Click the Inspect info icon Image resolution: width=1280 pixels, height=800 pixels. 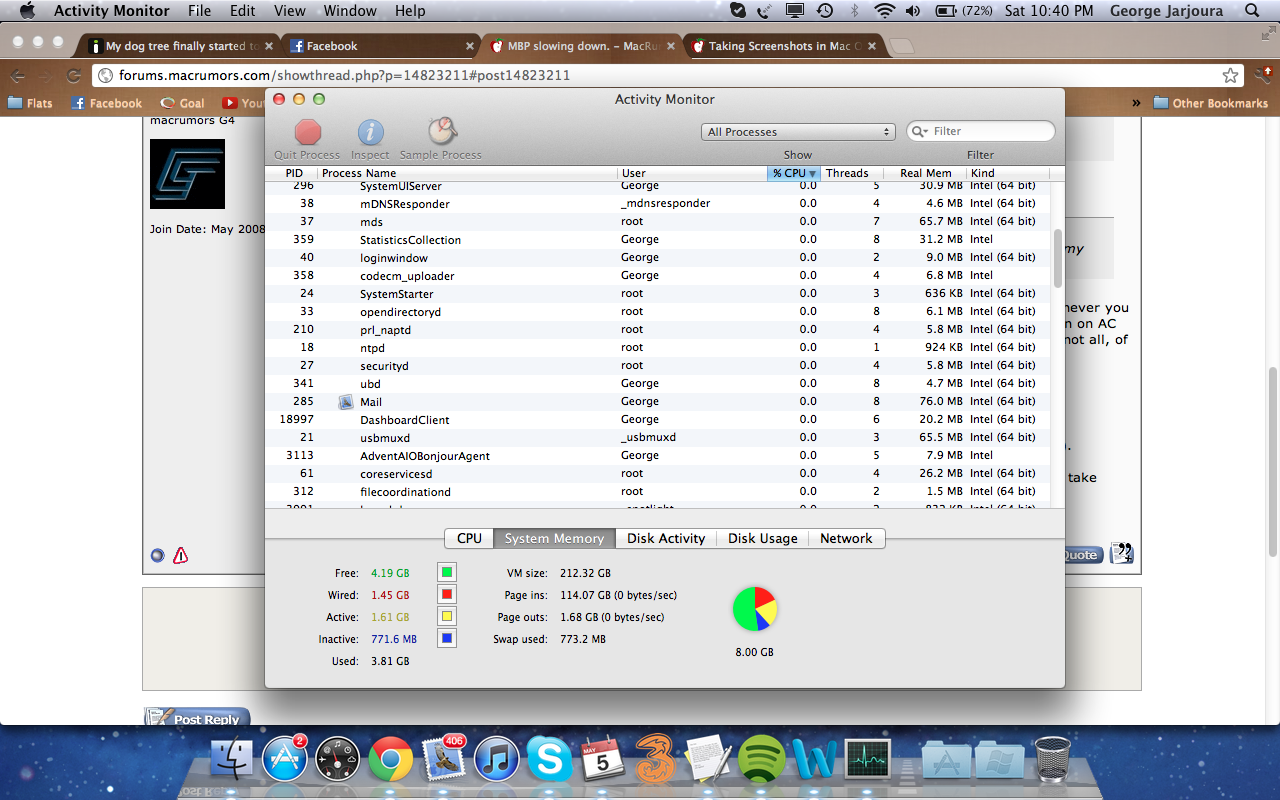371,132
